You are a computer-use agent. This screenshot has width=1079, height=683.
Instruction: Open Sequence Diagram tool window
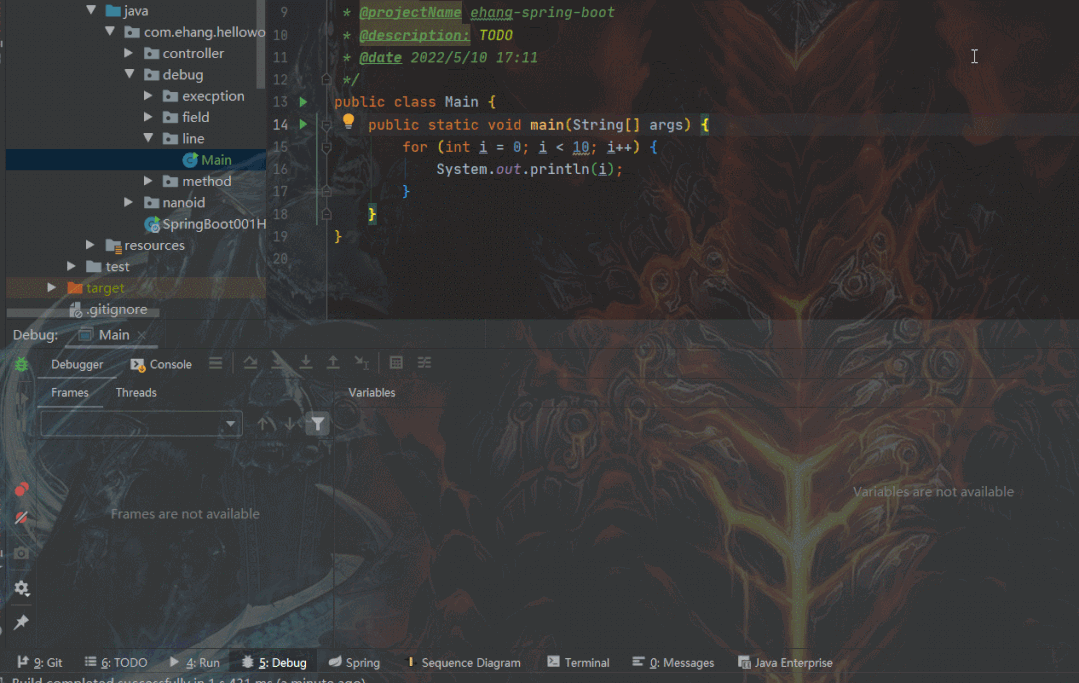pos(464,662)
